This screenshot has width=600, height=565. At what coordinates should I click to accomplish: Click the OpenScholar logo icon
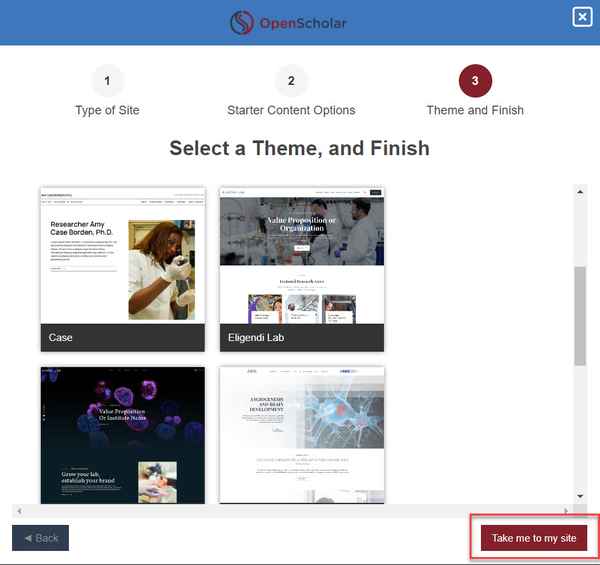(x=243, y=22)
